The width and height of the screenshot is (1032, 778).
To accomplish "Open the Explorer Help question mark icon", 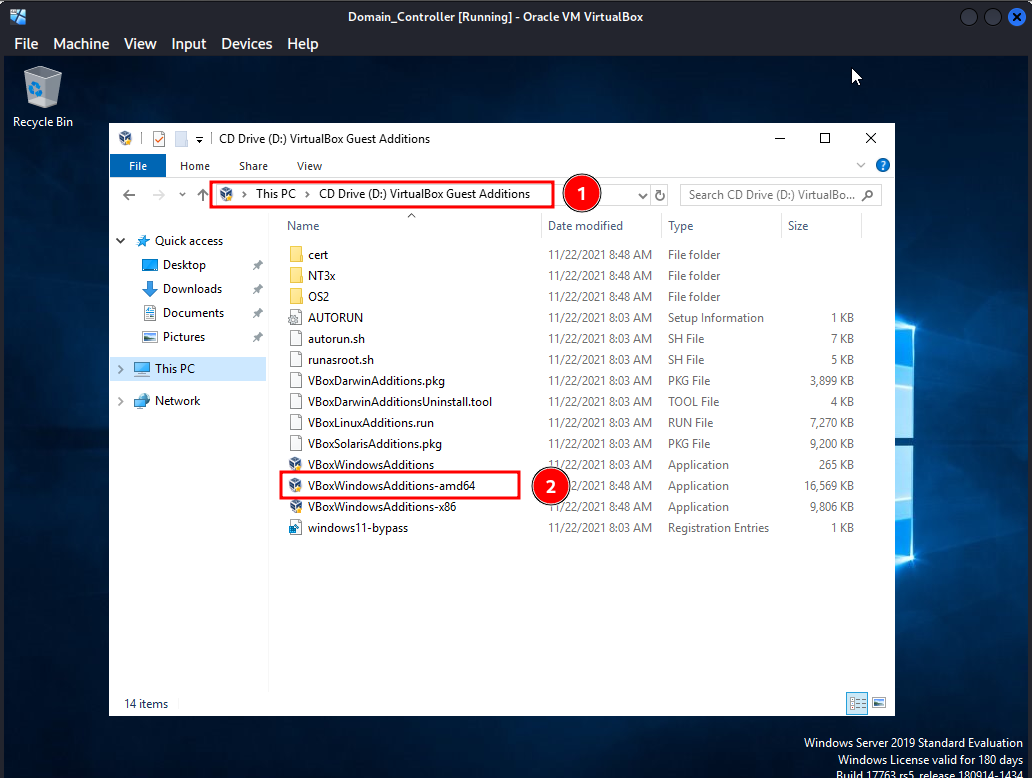I will point(883,165).
